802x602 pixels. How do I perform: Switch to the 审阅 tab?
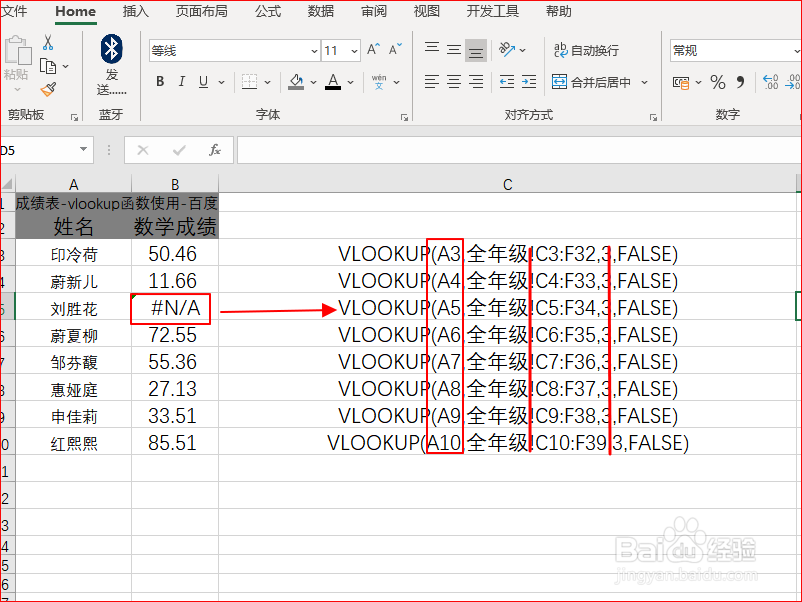(374, 11)
